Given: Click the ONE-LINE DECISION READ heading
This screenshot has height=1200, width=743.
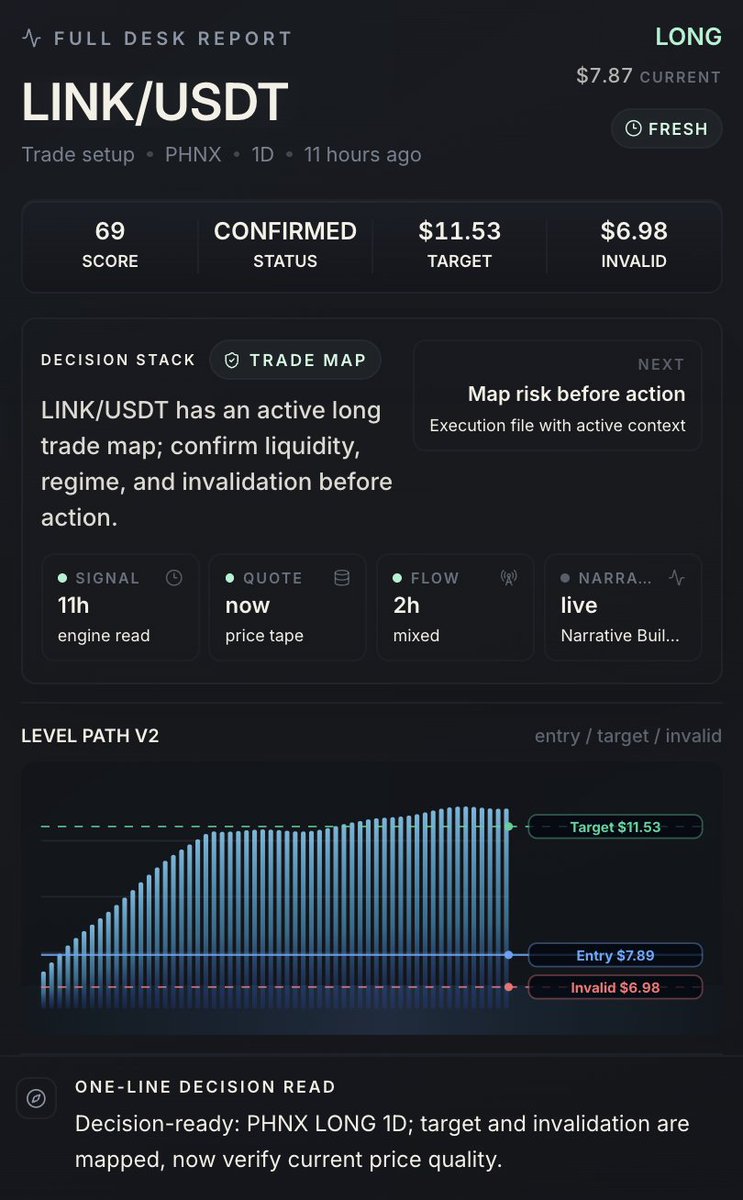Looking at the screenshot, I should point(205,1087).
